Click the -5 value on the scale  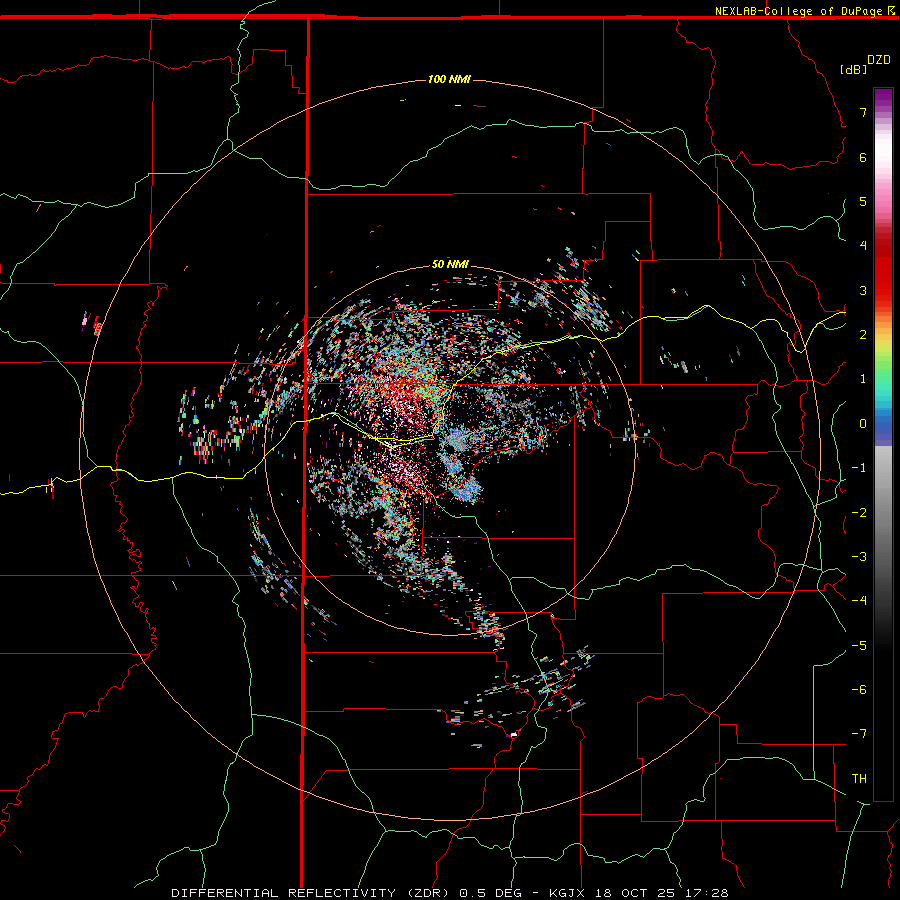(859, 646)
